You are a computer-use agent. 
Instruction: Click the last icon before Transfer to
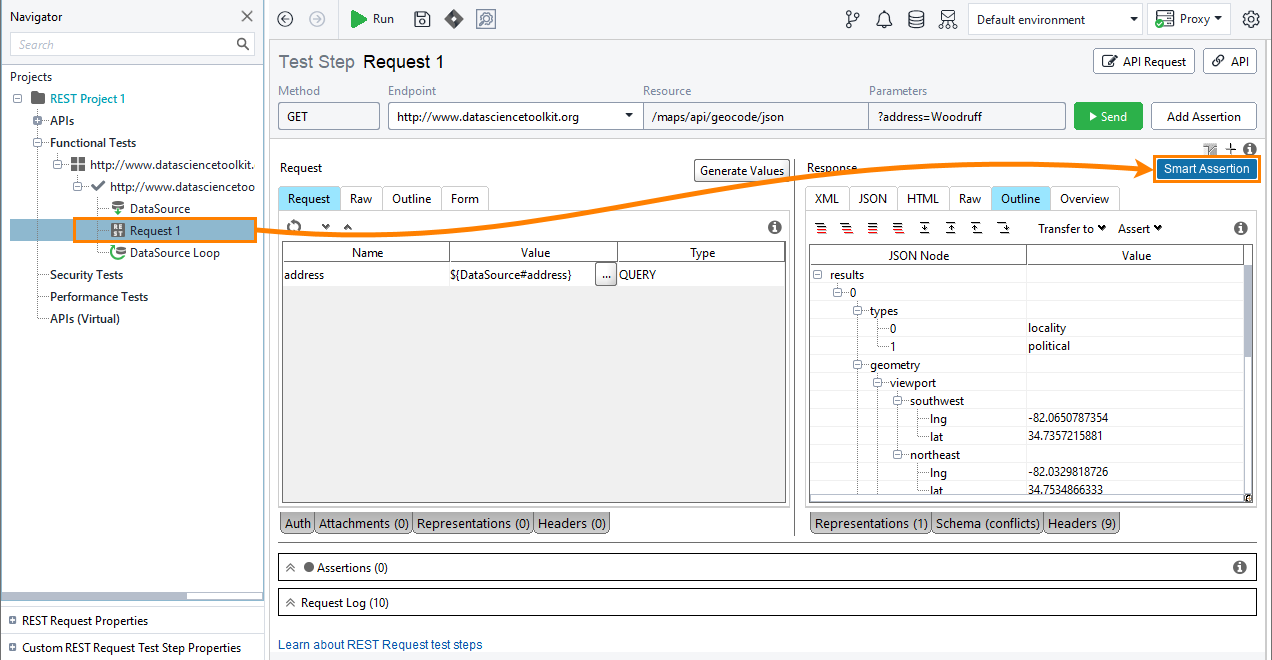coord(1003,228)
